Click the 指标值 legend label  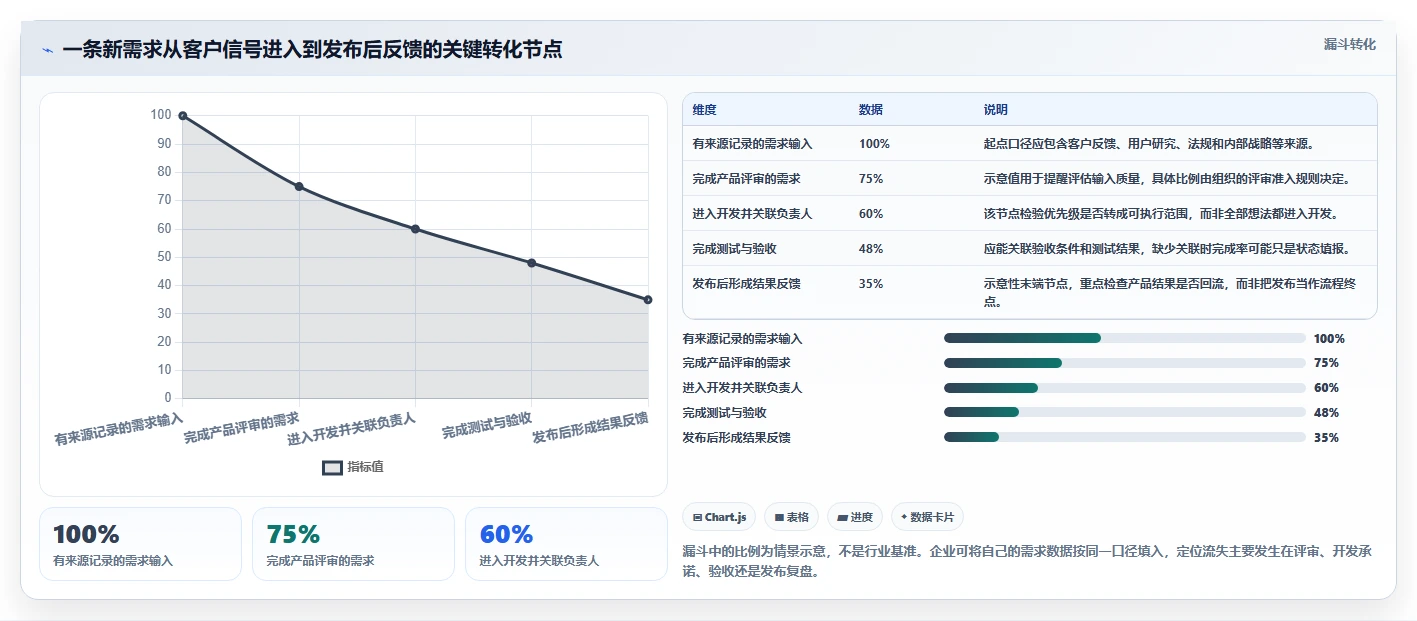(365, 467)
